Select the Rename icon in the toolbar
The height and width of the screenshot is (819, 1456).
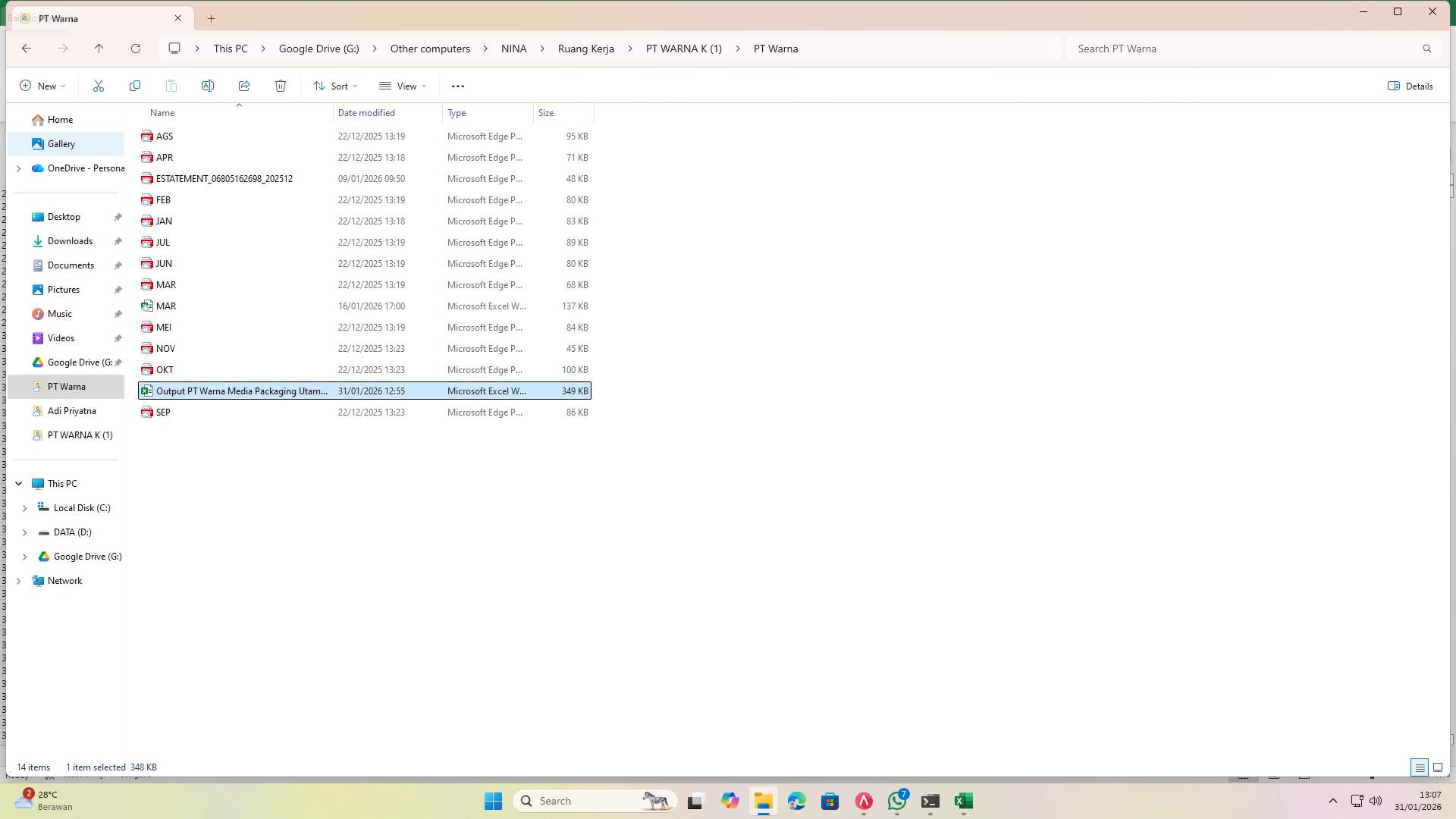click(208, 86)
